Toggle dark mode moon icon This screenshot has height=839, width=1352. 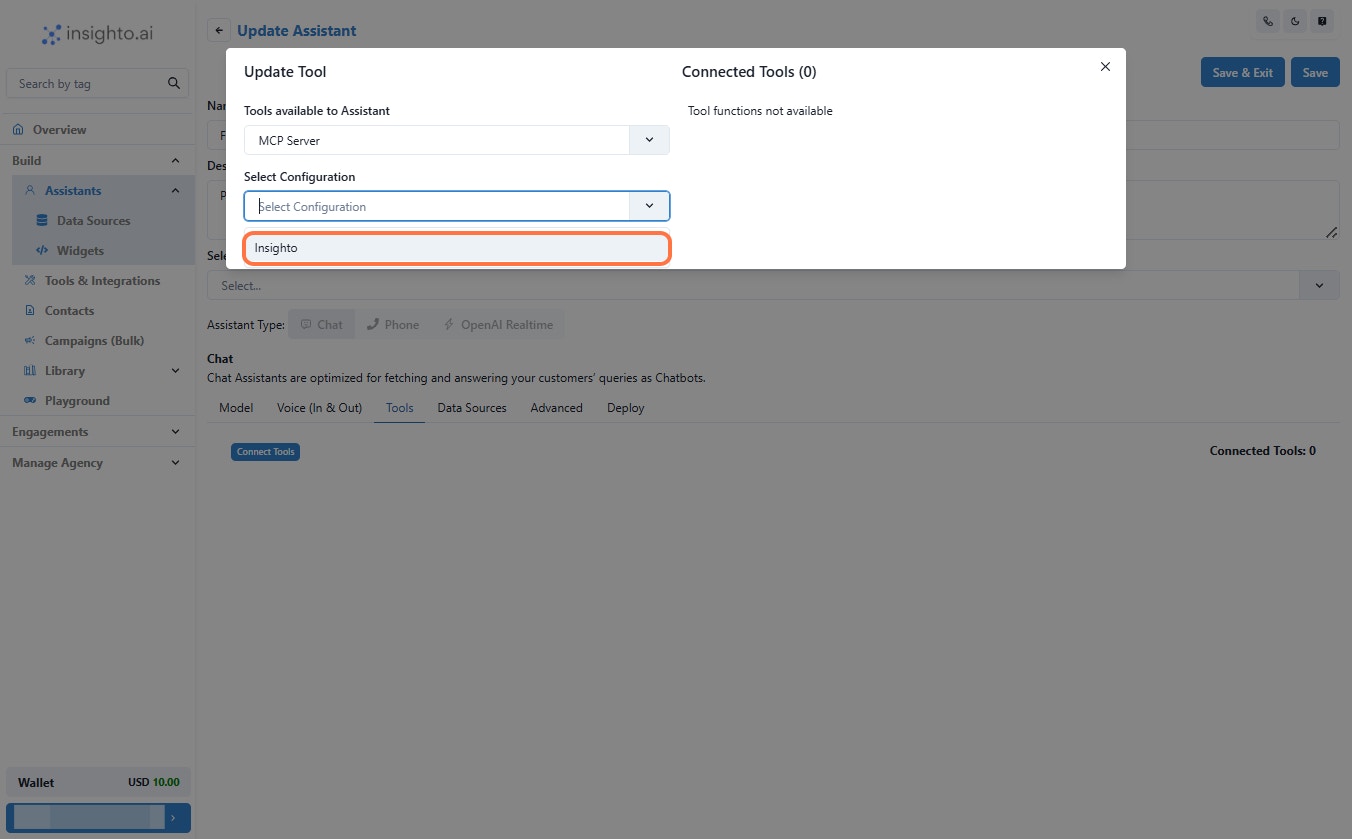[x=1295, y=21]
